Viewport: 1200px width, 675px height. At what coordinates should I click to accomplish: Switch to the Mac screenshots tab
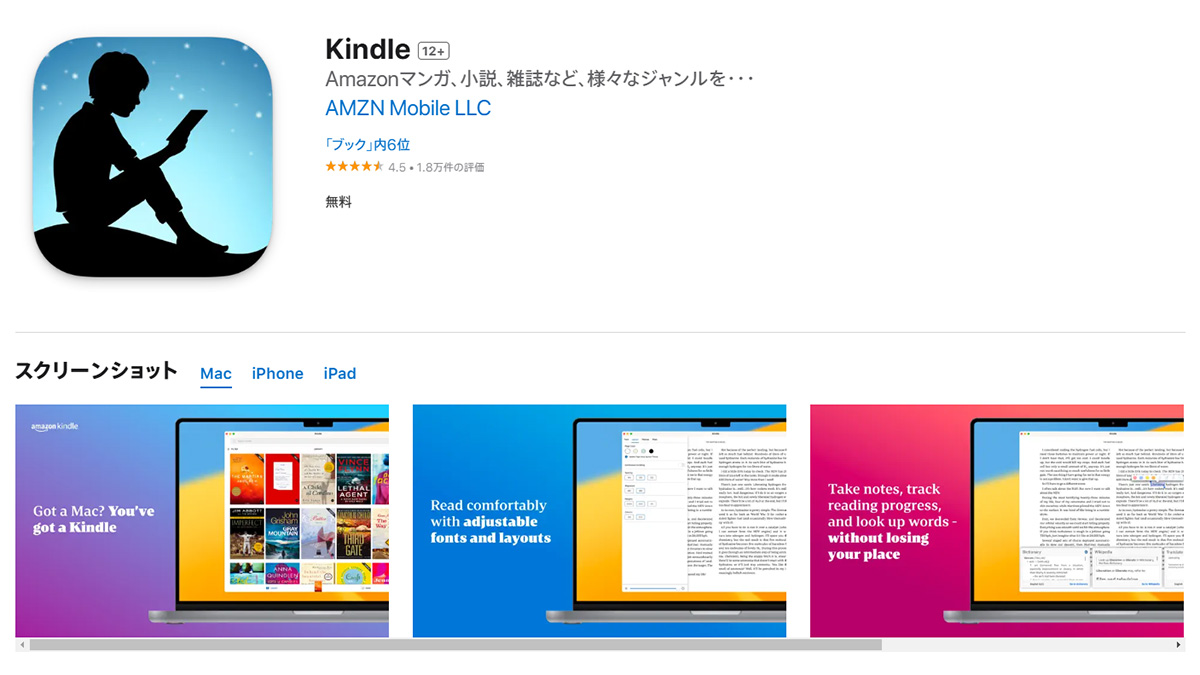click(216, 373)
